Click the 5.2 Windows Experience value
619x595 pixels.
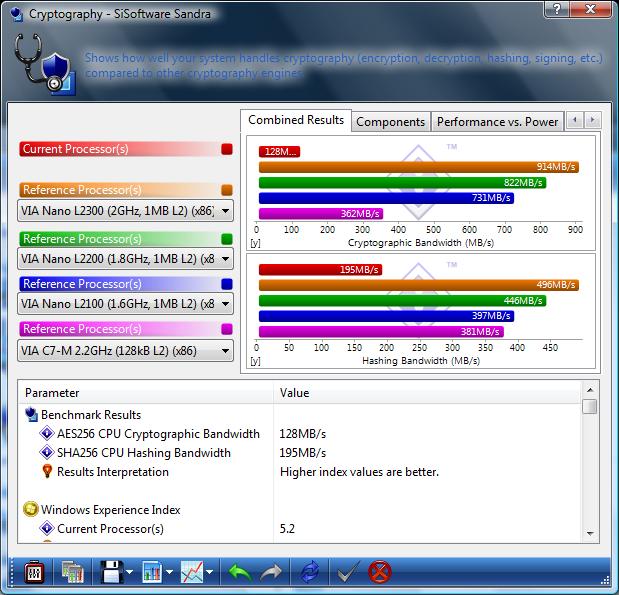[287, 529]
